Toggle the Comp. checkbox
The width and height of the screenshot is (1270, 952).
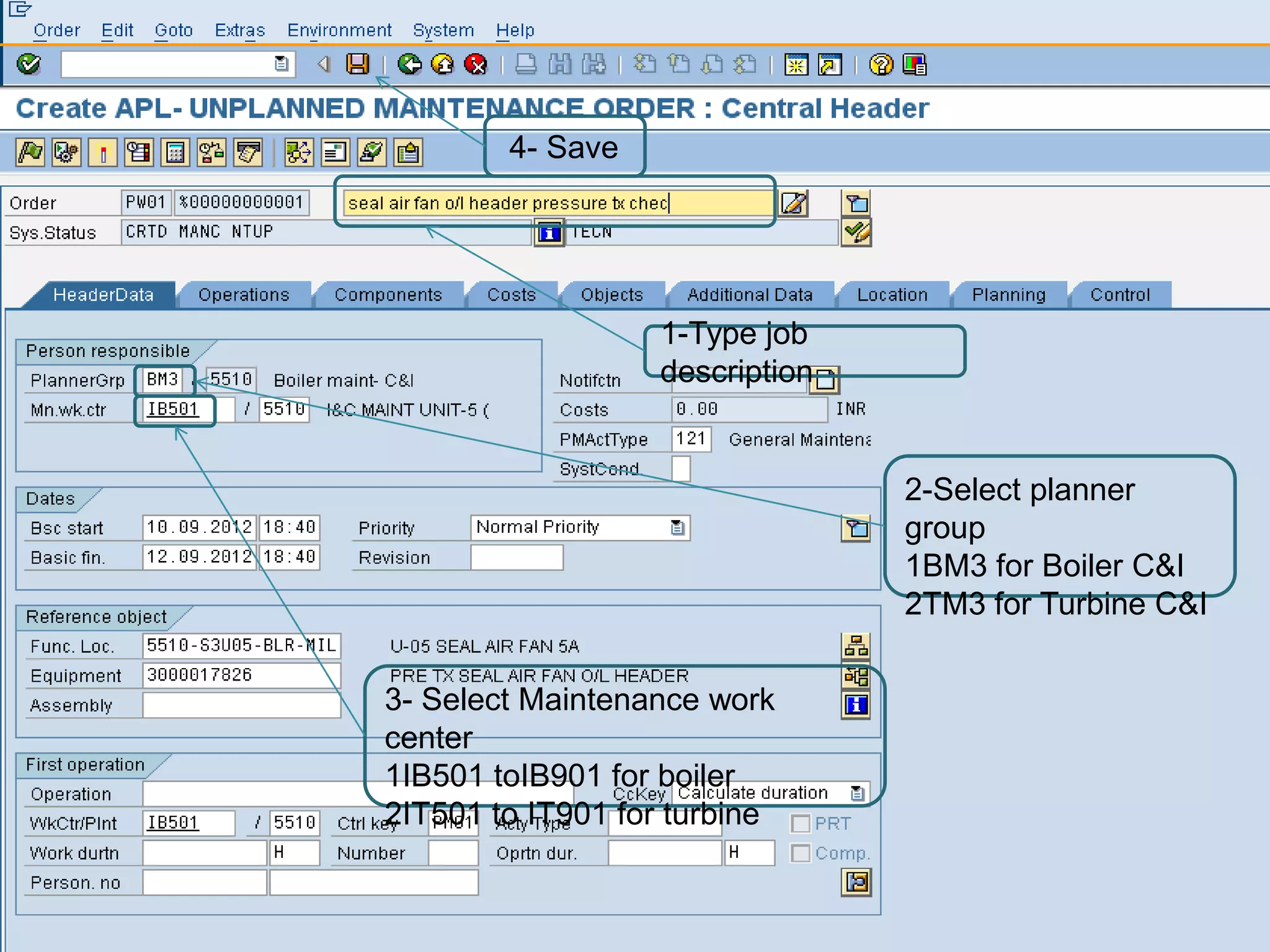801,853
